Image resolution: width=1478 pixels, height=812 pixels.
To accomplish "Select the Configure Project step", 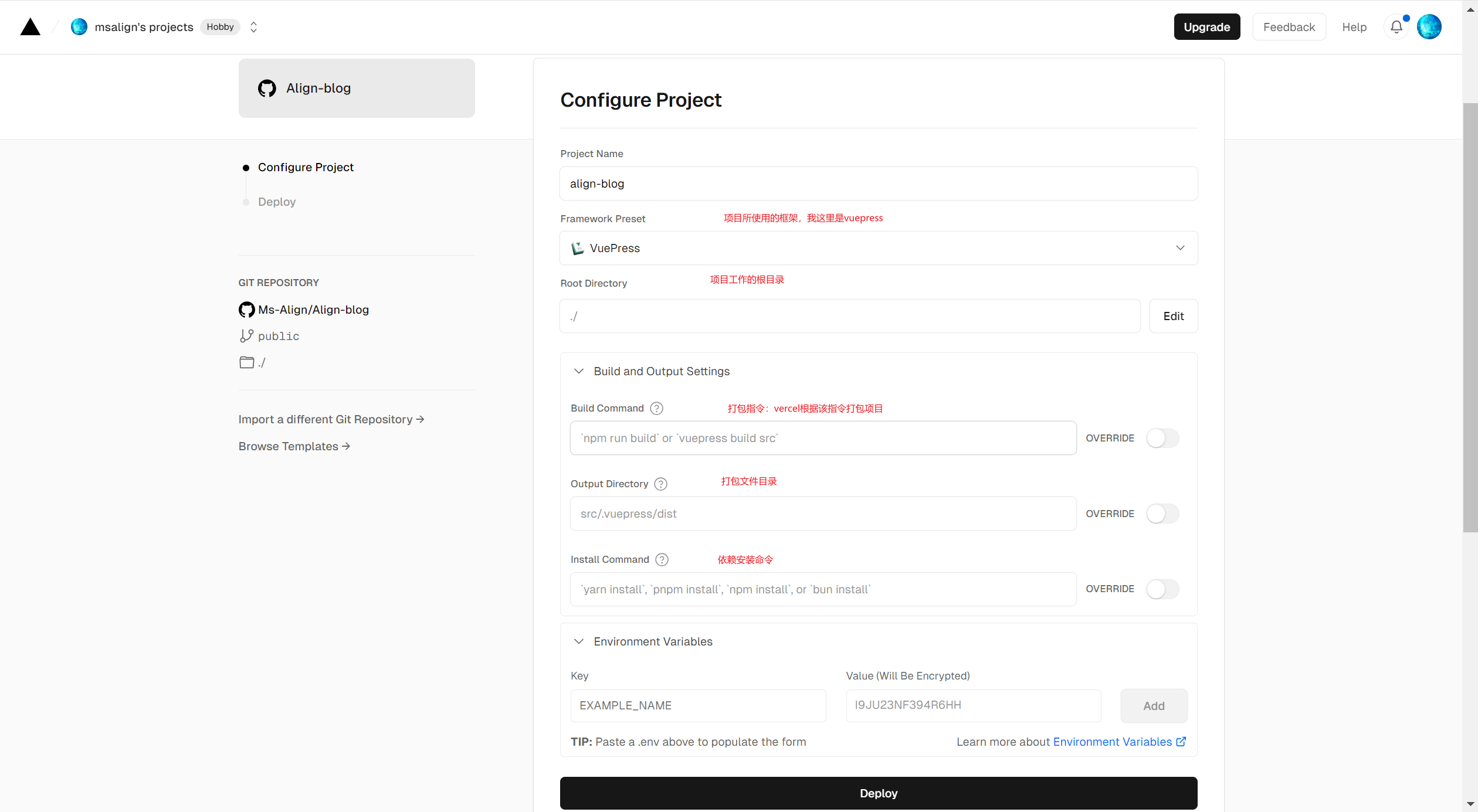I will [306, 167].
